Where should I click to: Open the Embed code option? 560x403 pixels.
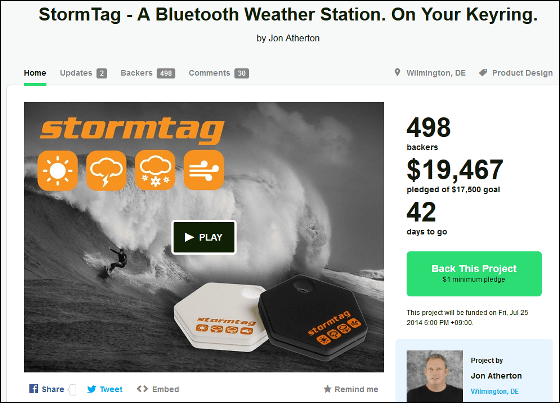(158, 389)
